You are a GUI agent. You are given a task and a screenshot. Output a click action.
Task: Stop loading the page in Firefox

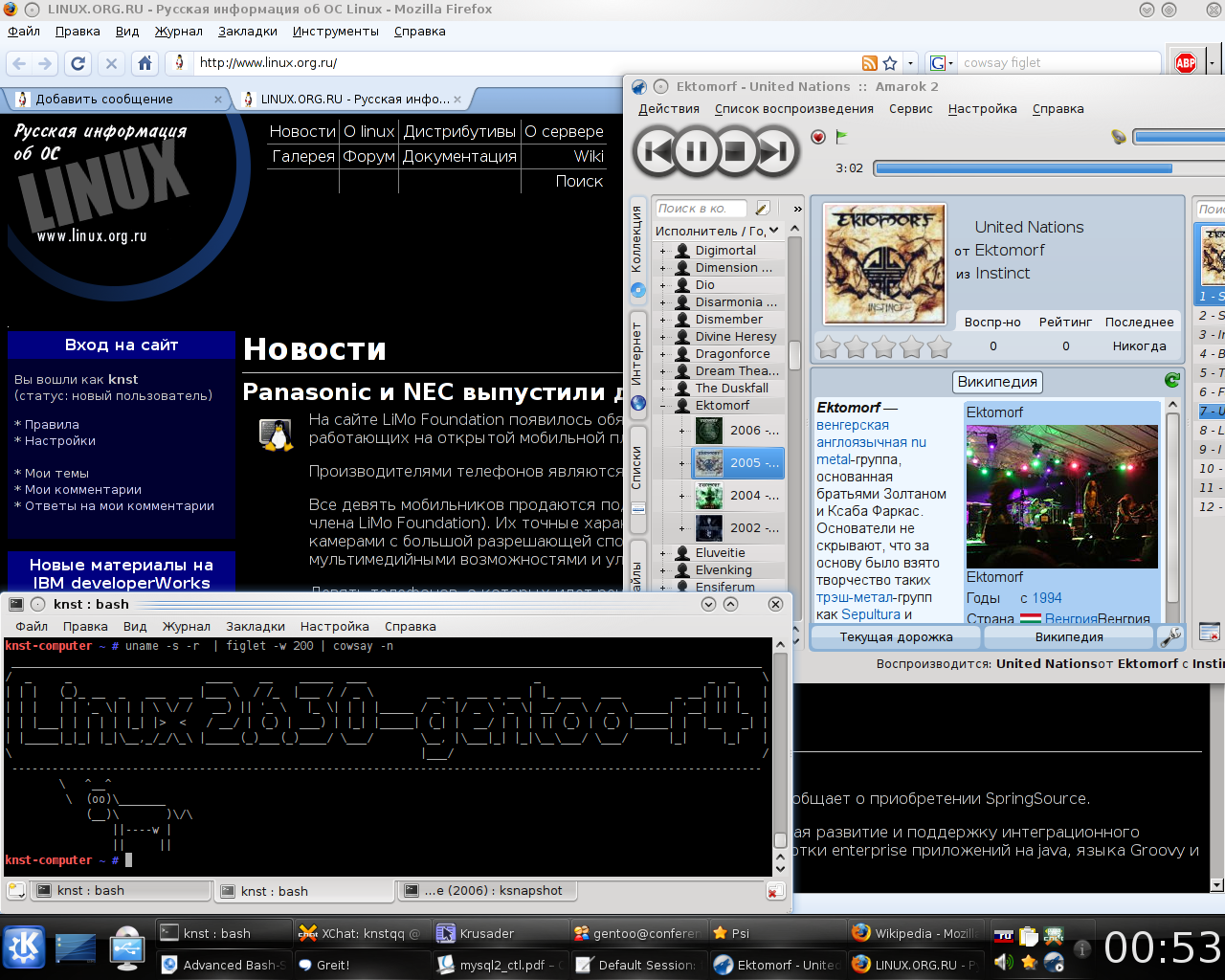111,63
